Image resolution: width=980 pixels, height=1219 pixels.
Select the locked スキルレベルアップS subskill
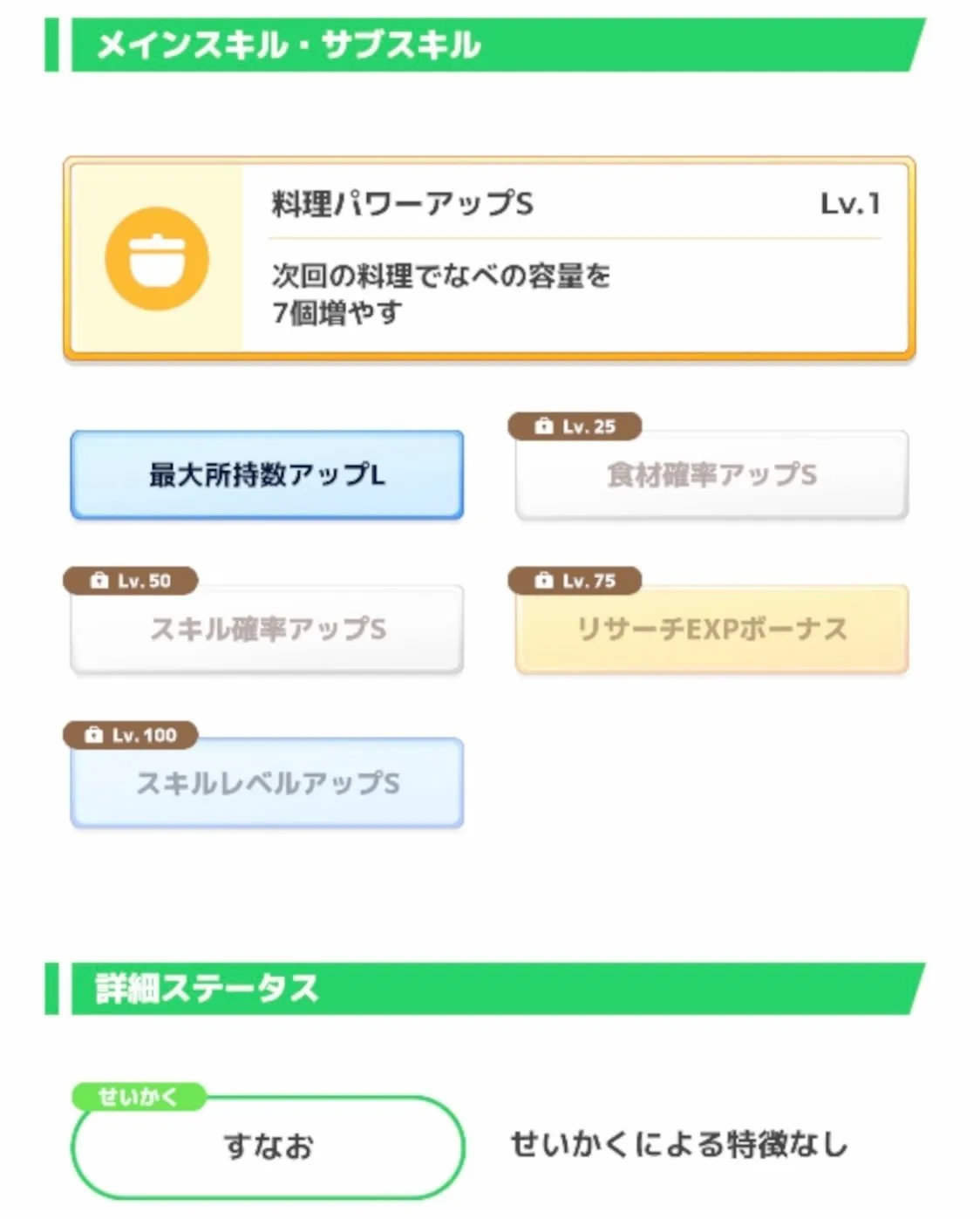pyautogui.click(x=267, y=784)
